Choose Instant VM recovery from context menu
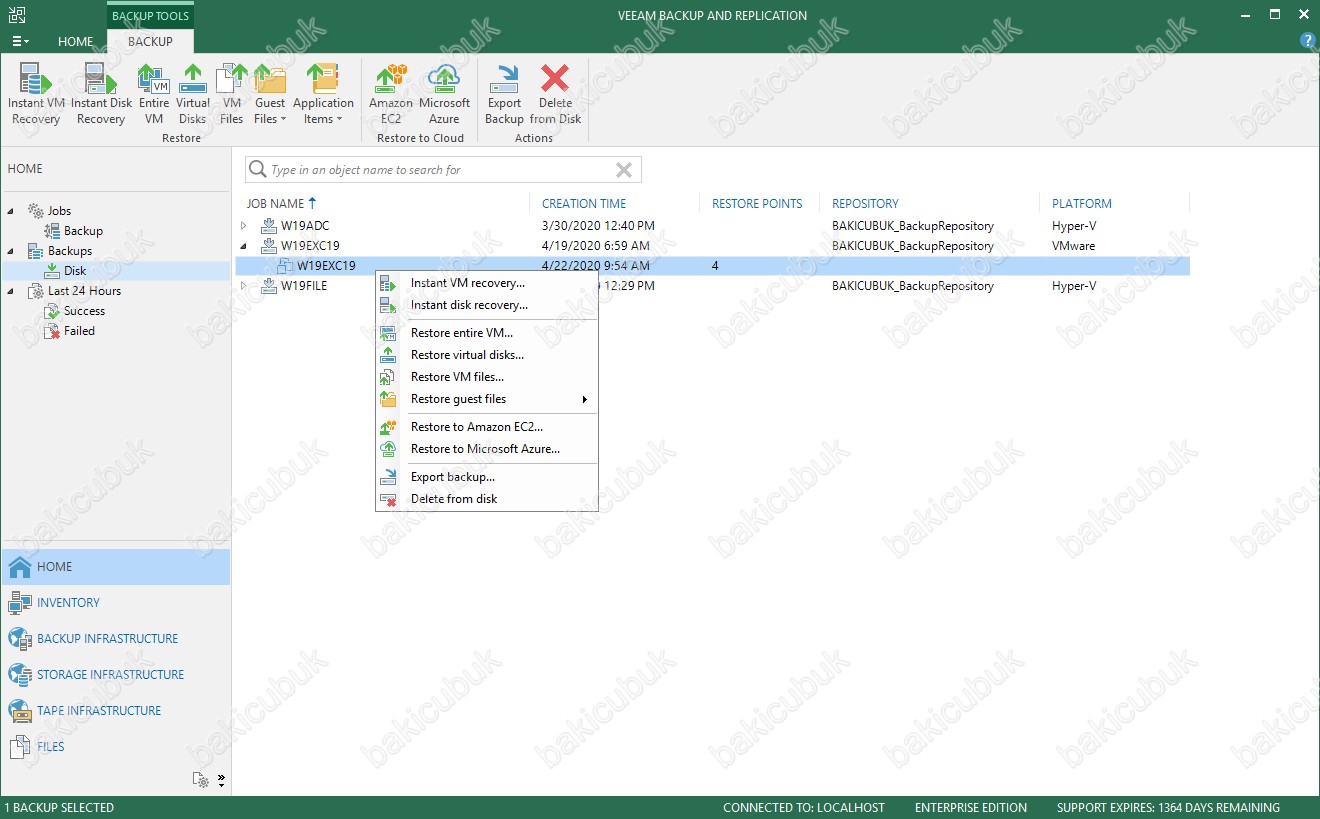1320x819 pixels. click(486, 283)
